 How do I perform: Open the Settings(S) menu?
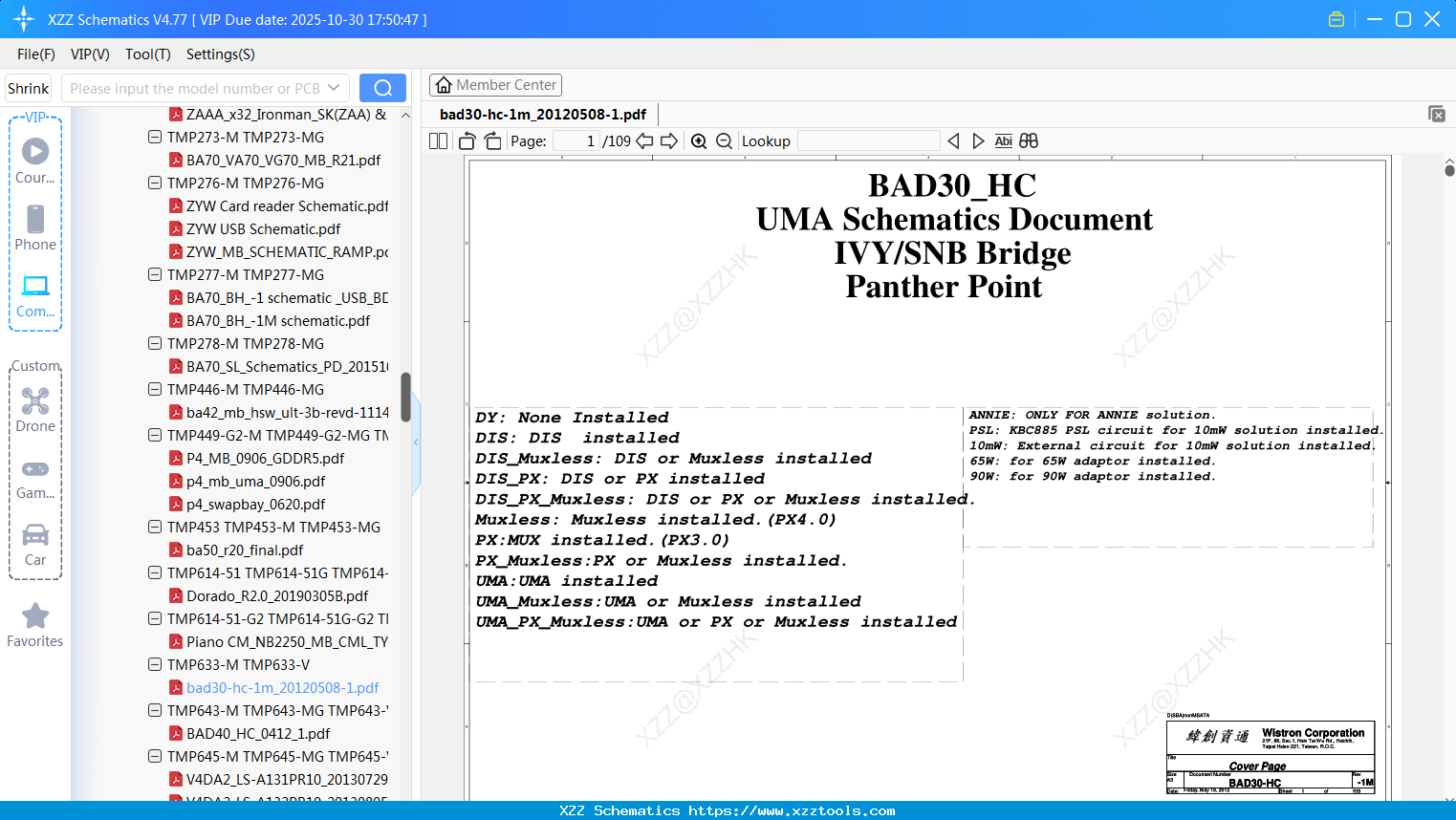click(x=221, y=54)
